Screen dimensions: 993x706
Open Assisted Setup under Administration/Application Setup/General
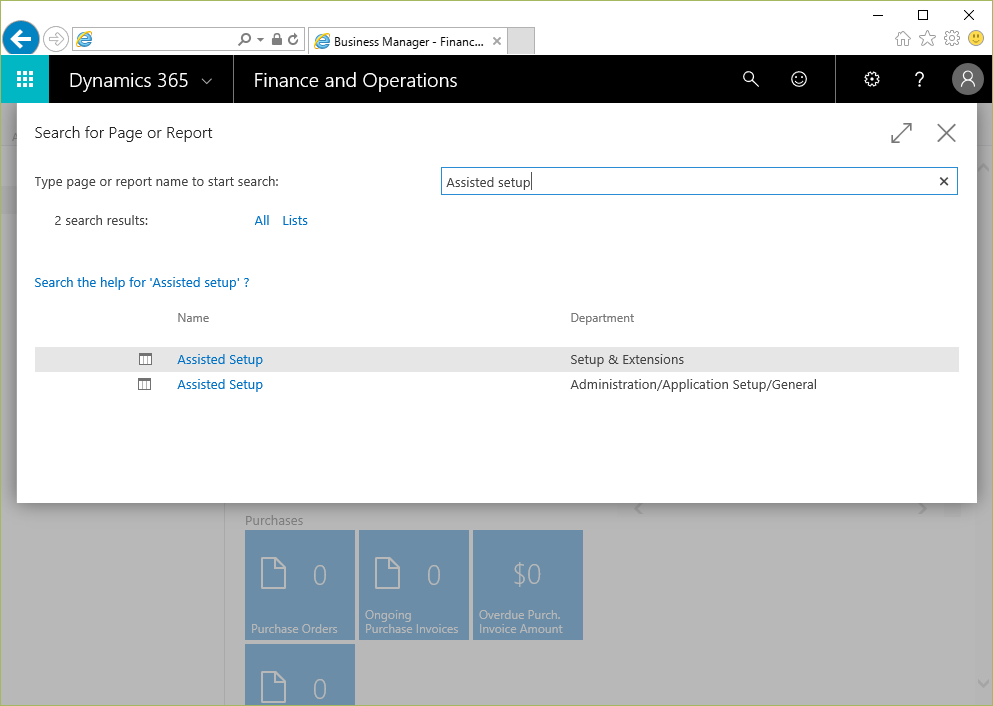tap(220, 385)
